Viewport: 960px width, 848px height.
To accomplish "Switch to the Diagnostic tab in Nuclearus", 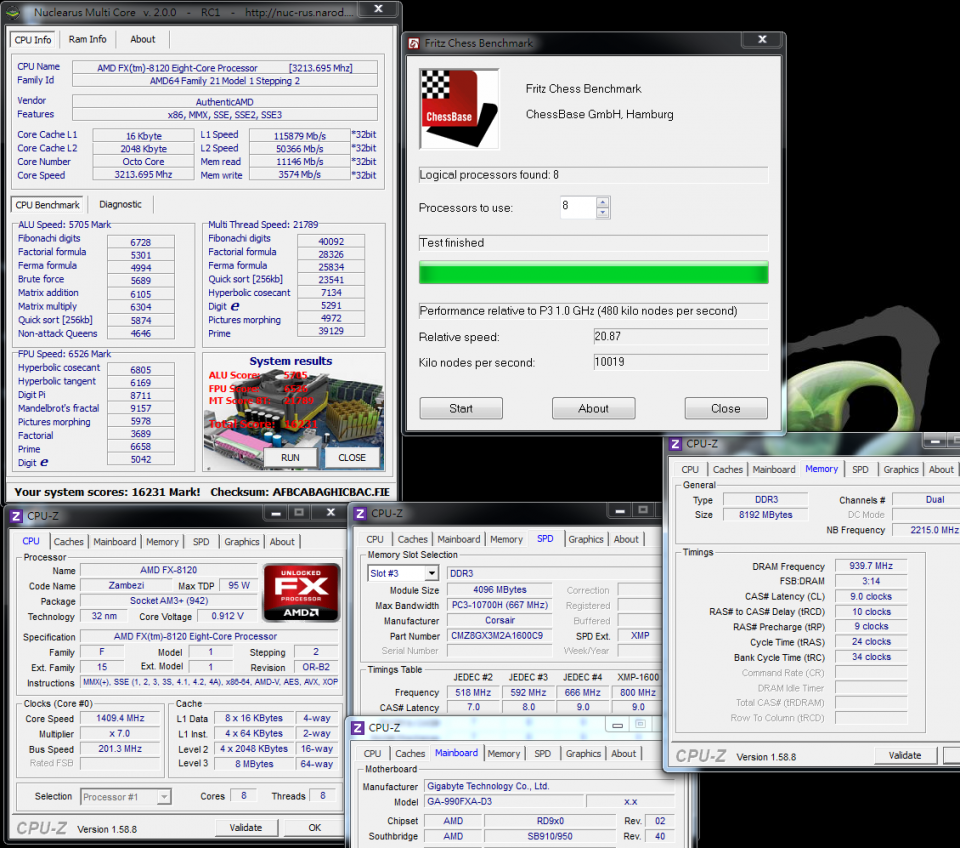I will click(x=120, y=203).
